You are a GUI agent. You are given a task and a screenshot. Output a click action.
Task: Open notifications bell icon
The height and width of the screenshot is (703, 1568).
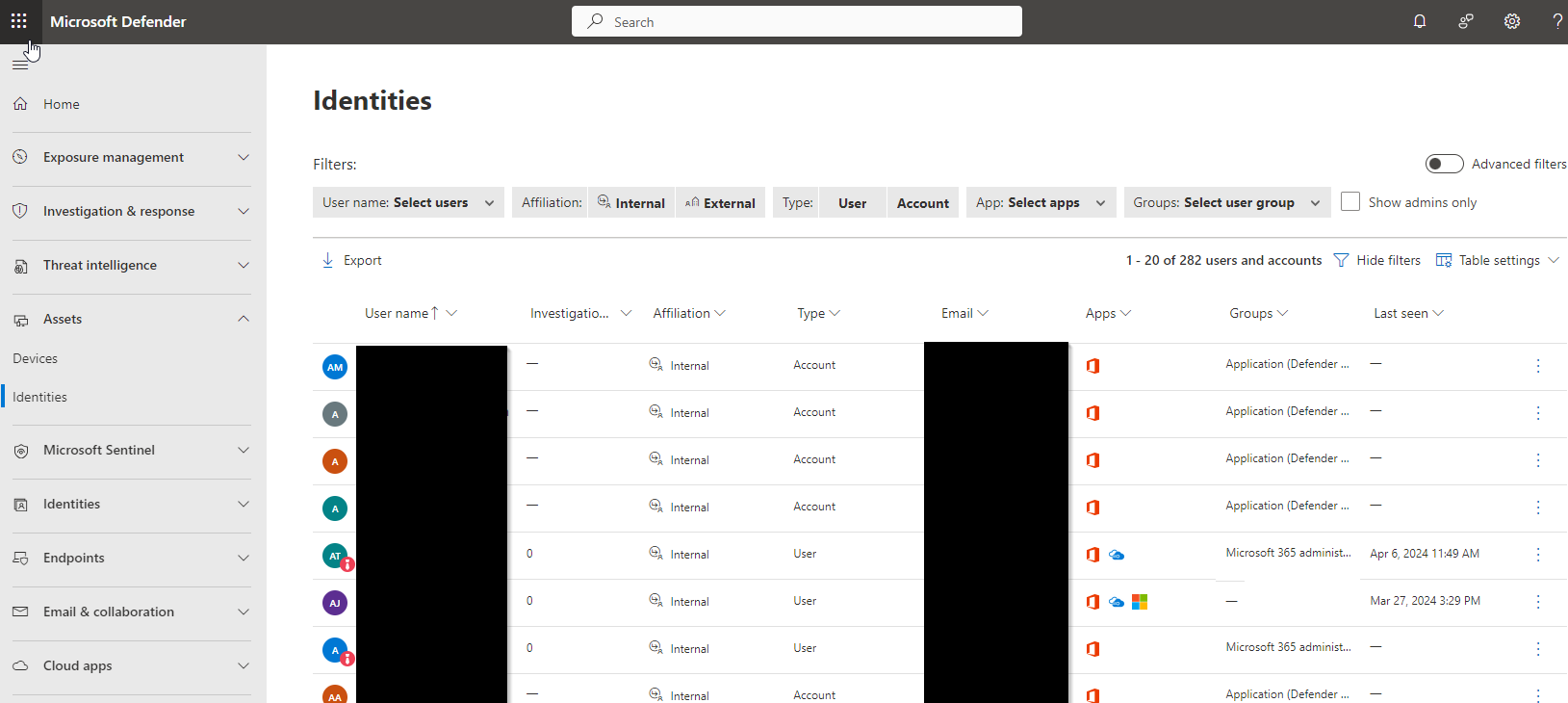[x=1420, y=21]
